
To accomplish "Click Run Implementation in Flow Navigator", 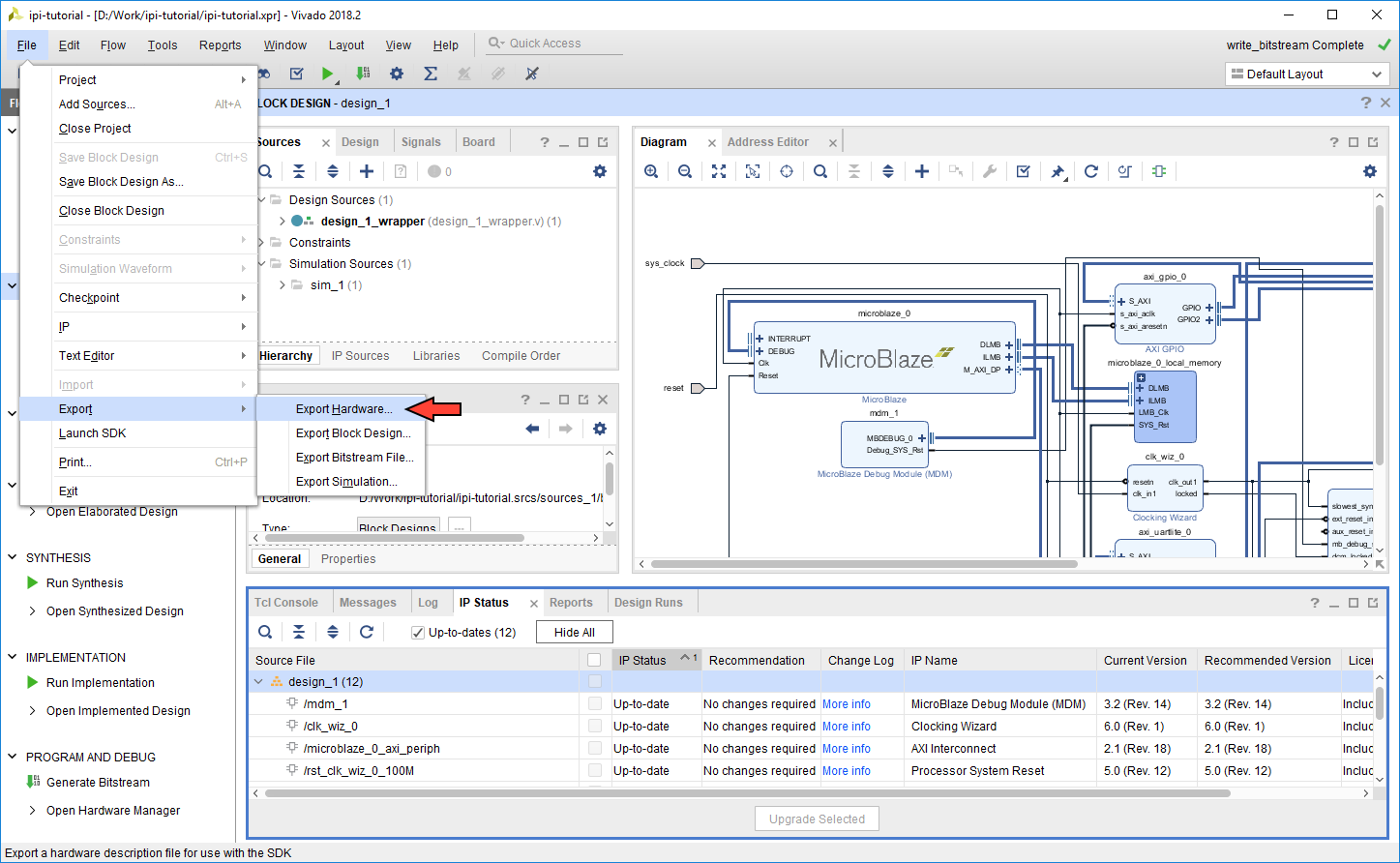I will pos(101,683).
